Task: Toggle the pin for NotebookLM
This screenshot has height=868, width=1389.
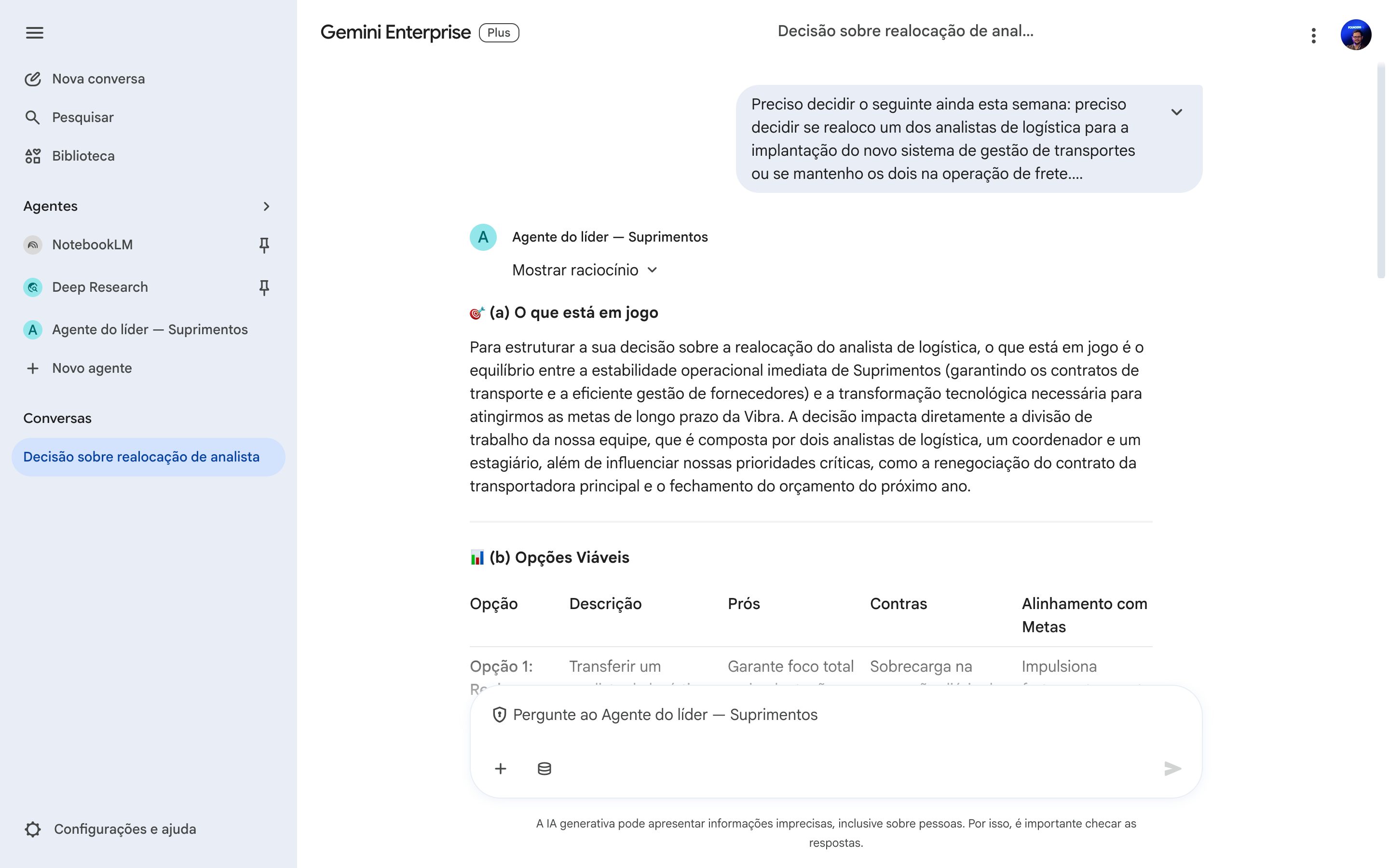Action: pyautogui.click(x=264, y=245)
